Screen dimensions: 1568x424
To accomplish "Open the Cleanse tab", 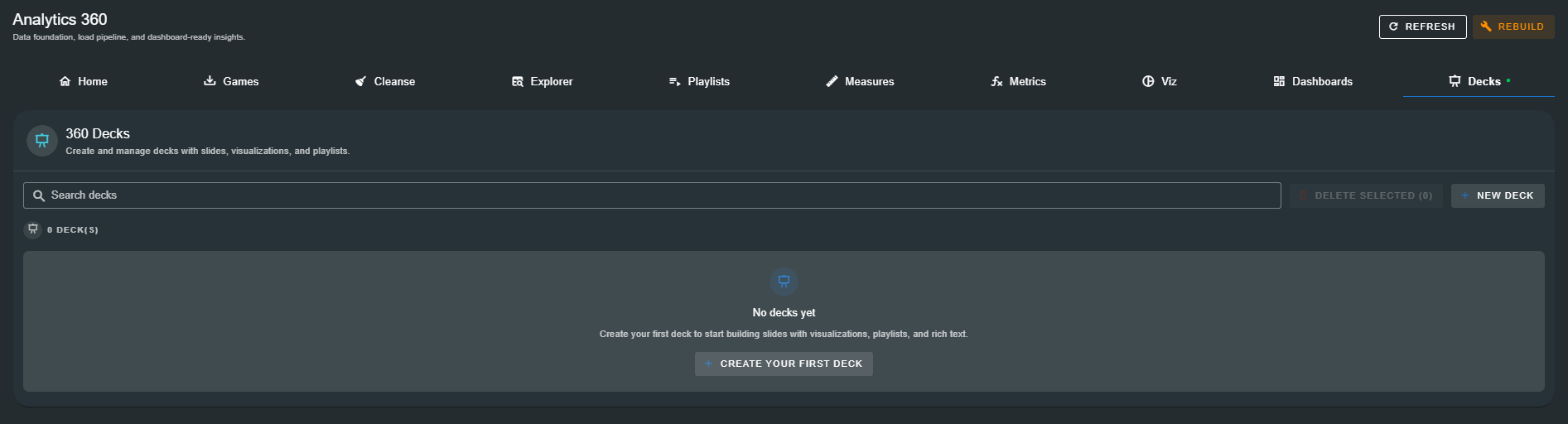I will pyautogui.click(x=385, y=81).
